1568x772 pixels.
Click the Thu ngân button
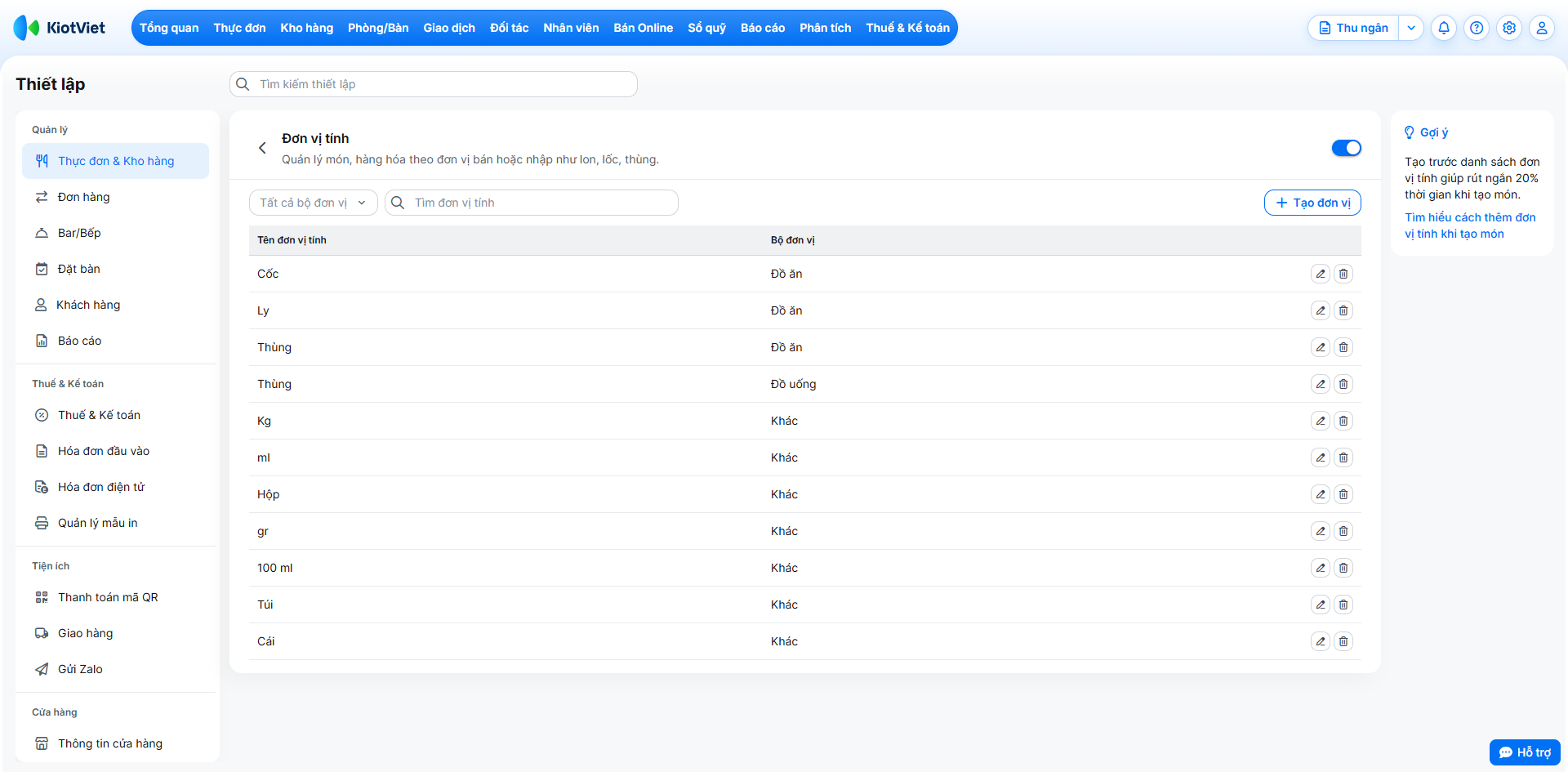pos(1354,28)
